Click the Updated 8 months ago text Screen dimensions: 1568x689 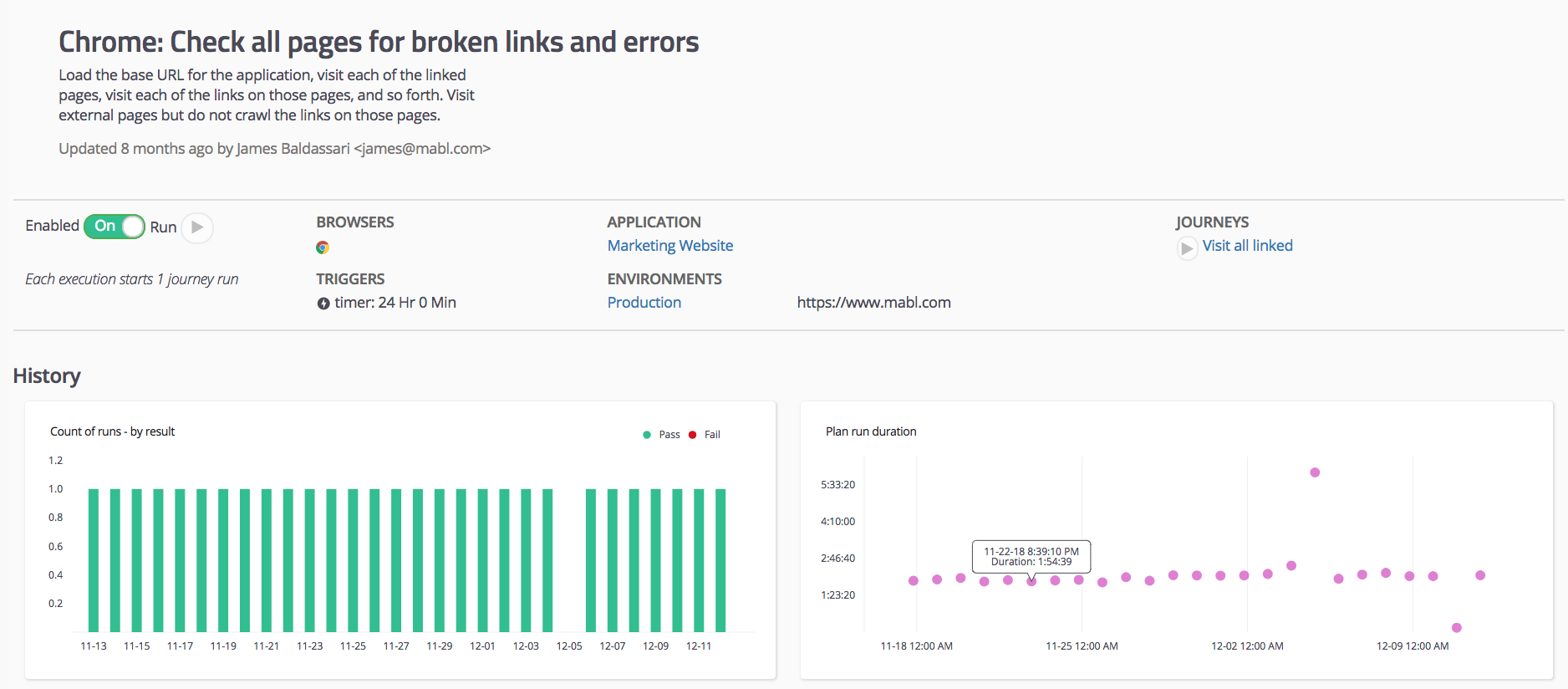tap(274, 149)
